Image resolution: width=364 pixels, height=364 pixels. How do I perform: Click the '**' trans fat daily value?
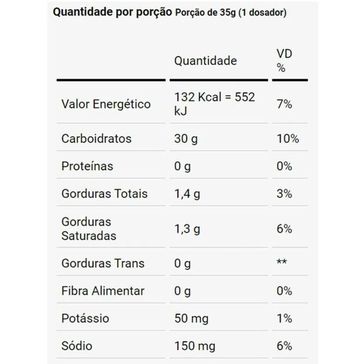point(282,262)
